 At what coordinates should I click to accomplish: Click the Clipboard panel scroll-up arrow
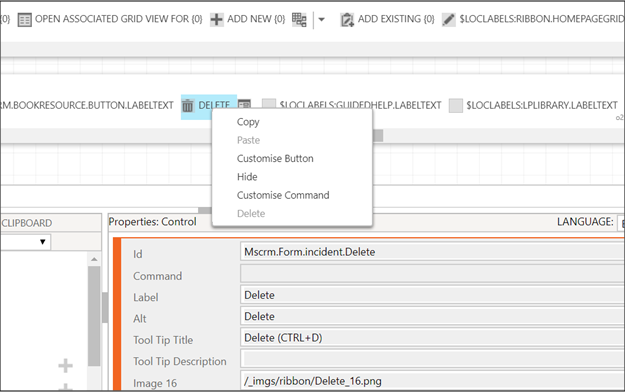[x=94, y=259]
